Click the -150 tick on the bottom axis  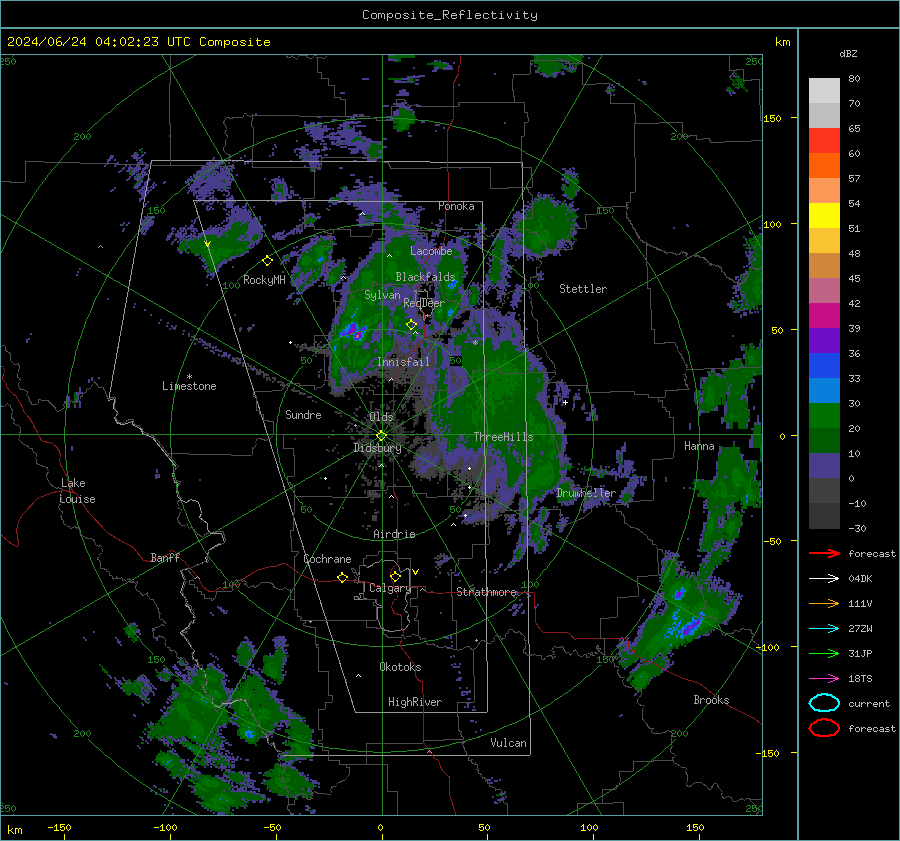tap(59, 827)
